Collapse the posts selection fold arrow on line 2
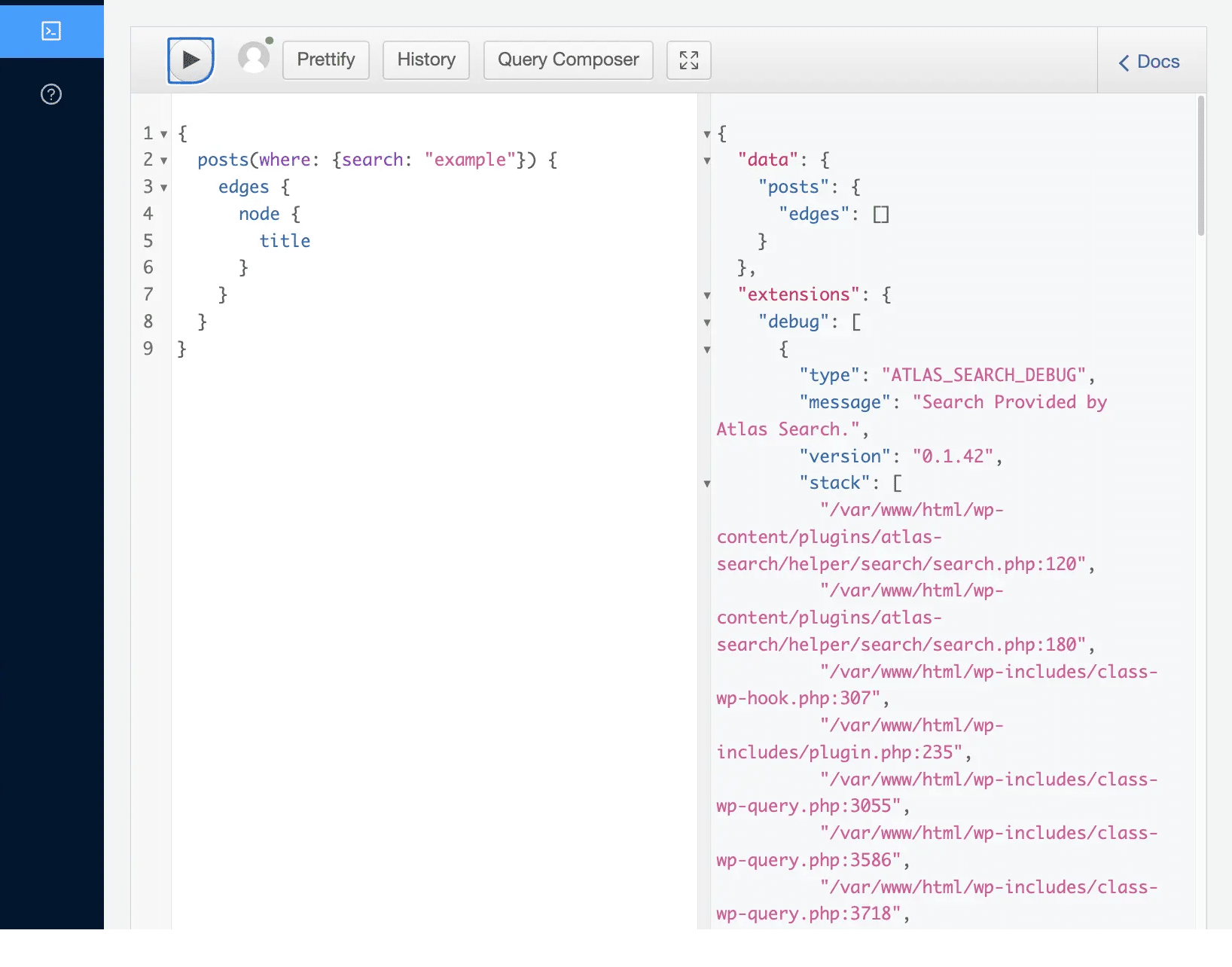Viewport: 1232px width, 967px height. [x=164, y=160]
